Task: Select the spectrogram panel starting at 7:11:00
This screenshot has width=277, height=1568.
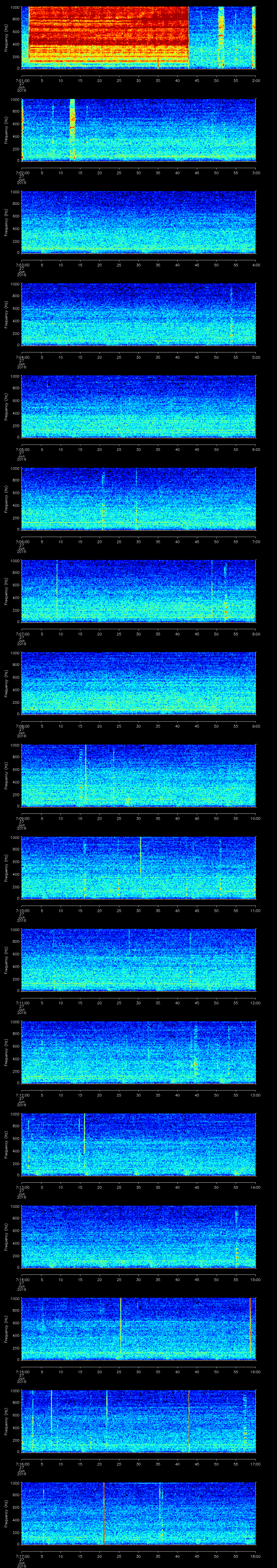Action: click(139, 960)
